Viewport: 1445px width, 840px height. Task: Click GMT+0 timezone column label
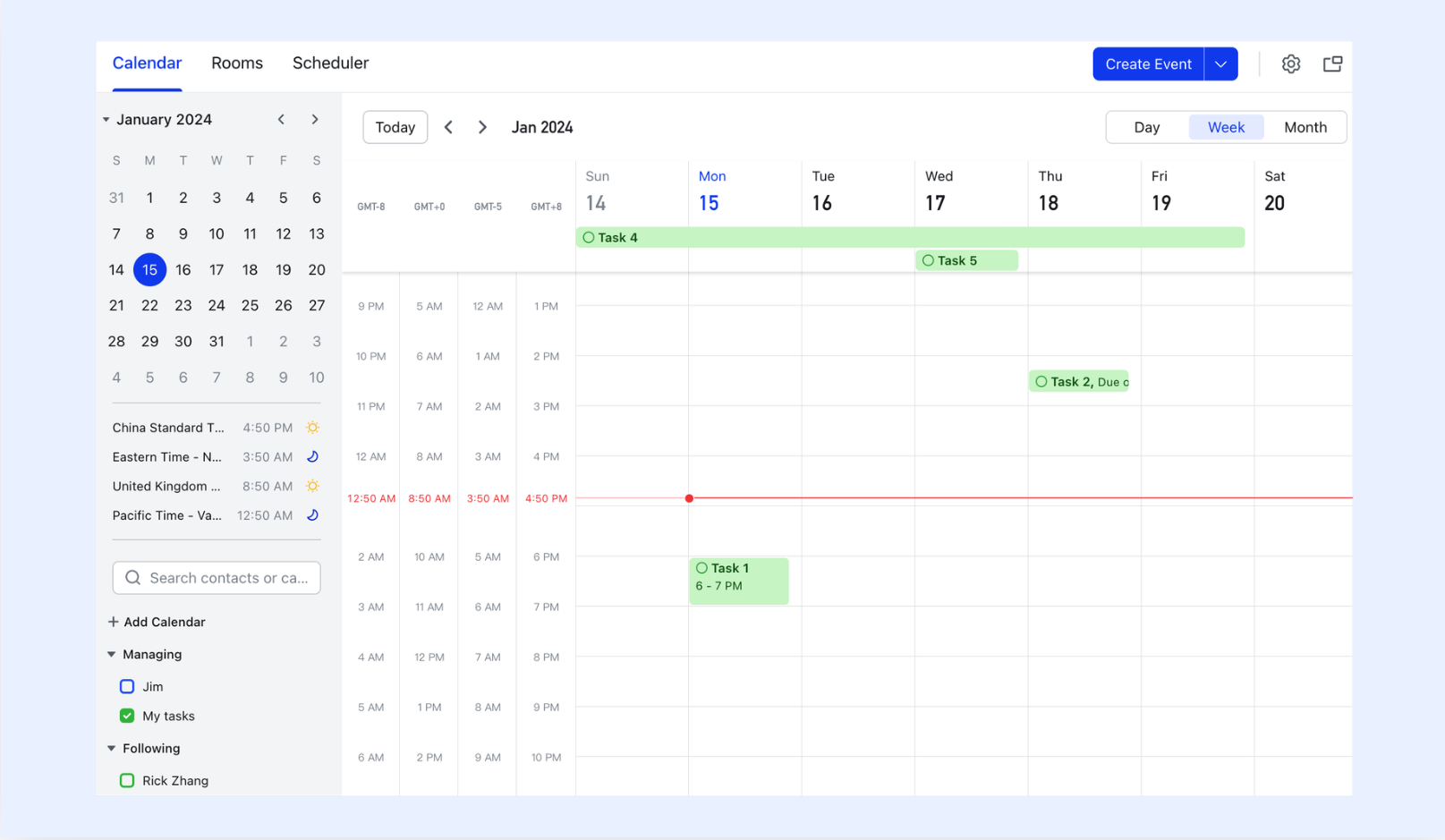[x=429, y=207]
